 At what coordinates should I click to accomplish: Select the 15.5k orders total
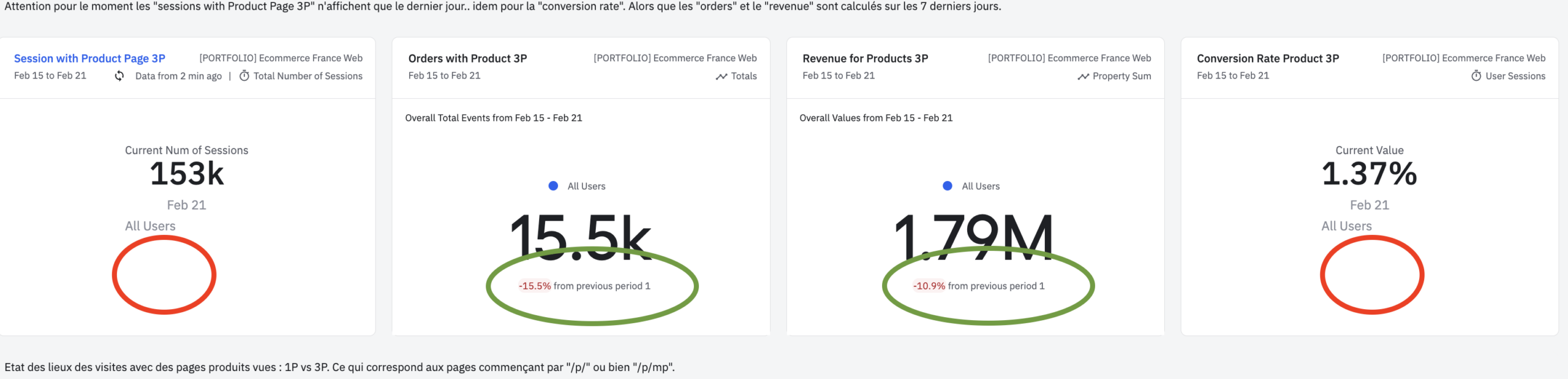pos(579,238)
